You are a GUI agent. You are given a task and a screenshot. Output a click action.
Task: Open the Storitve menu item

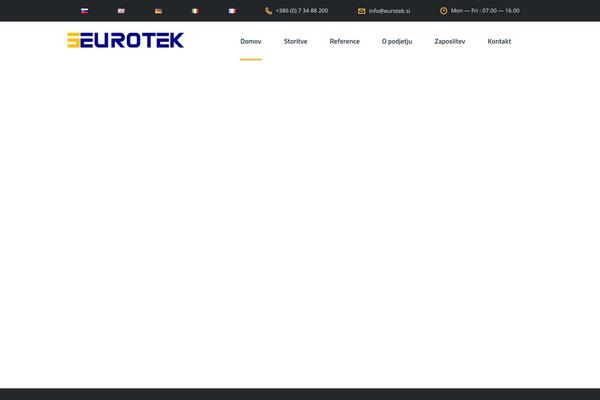pyautogui.click(x=295, y=41)
